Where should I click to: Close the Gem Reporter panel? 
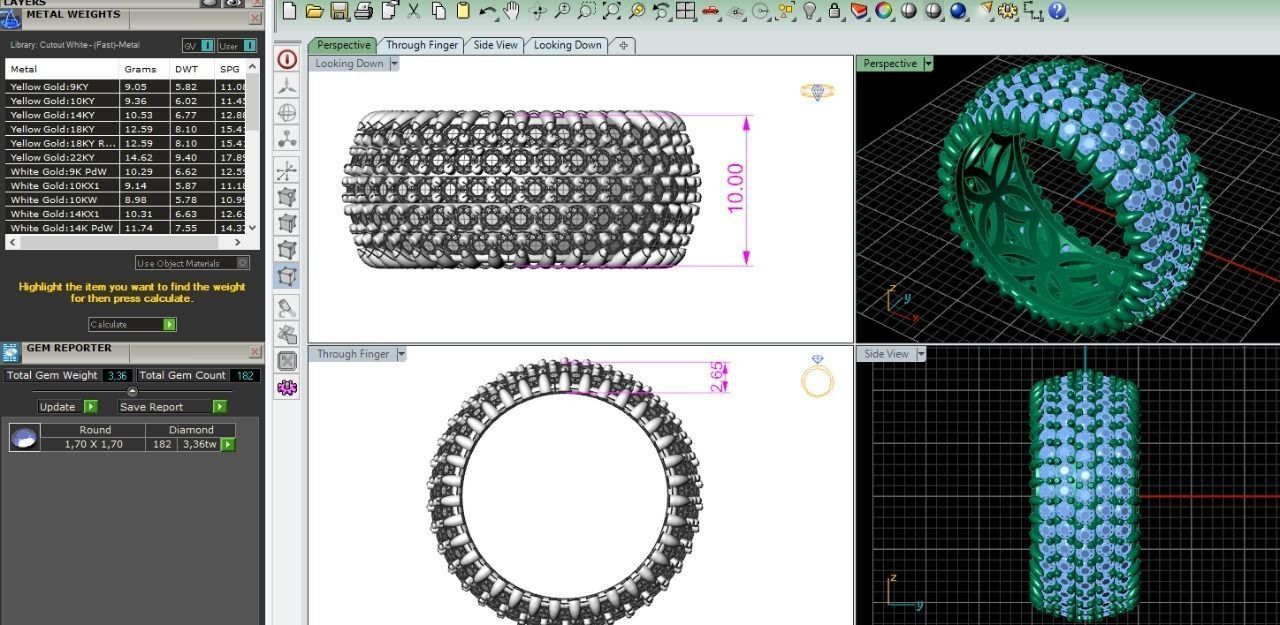click(x=254, y=352)
